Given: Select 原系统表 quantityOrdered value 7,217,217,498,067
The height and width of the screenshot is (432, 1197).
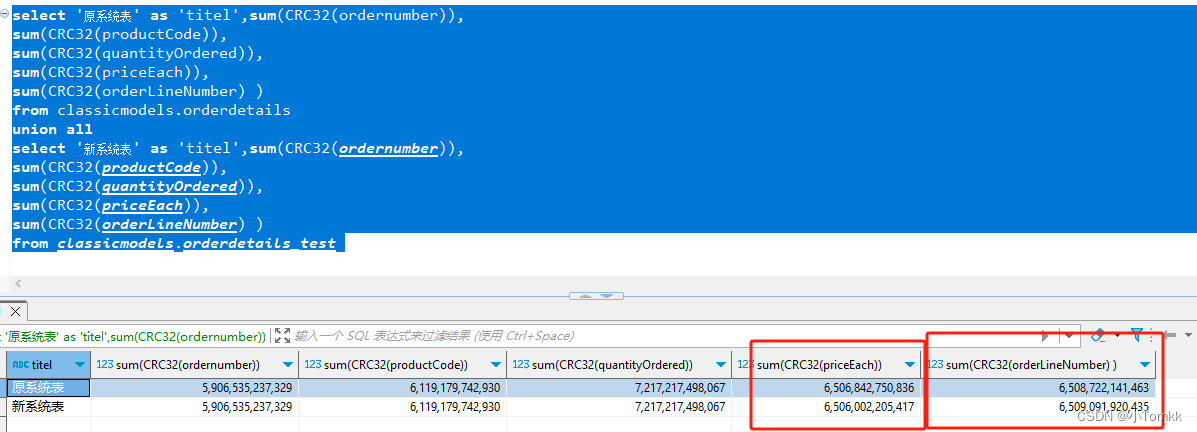Looking at the screenshot, I should tap(618, 388).
